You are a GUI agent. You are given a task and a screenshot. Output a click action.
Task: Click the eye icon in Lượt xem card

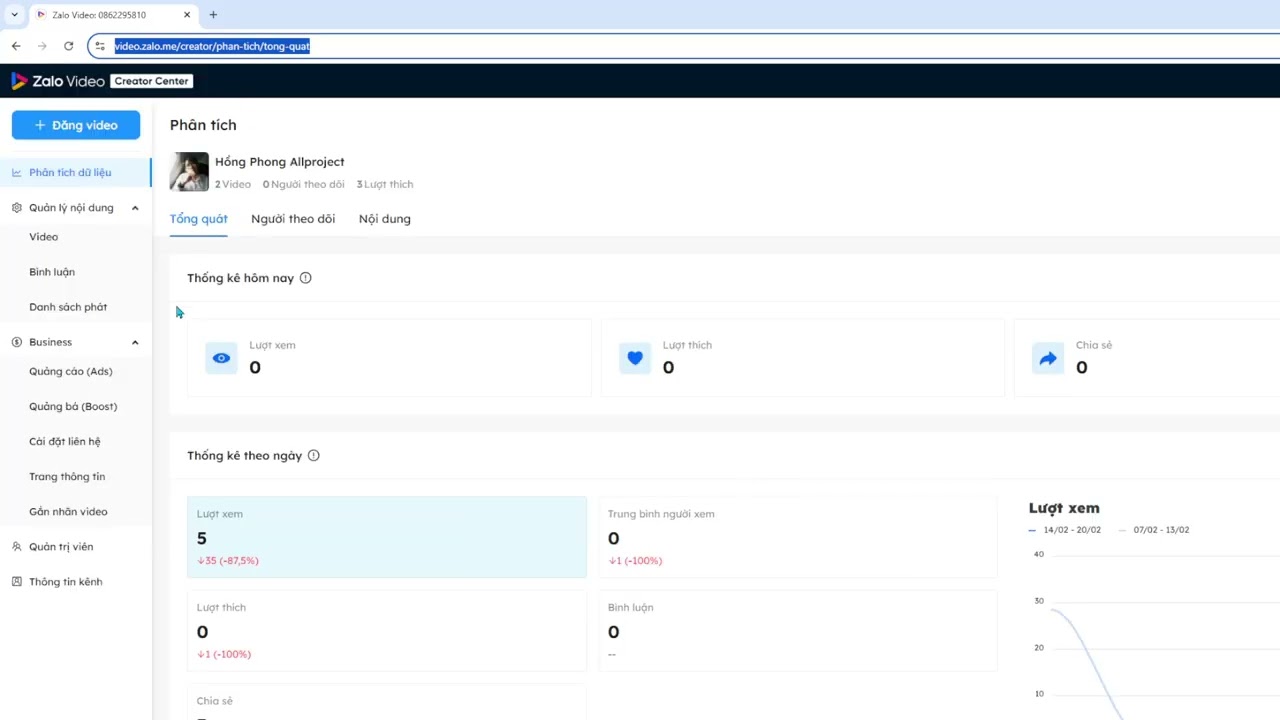pos(221,358)
